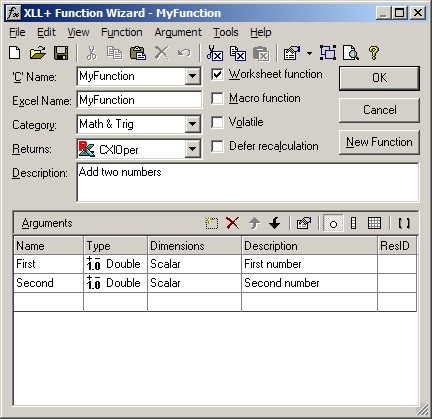Click the print preview magnifier icon
The image size is (432, 419).
(351, 53)
